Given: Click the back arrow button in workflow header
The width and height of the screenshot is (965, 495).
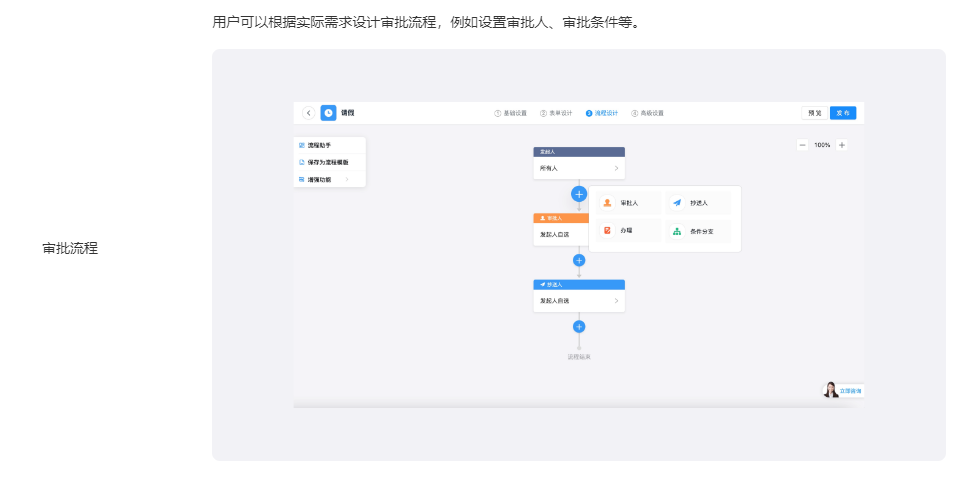Looking at the screenshot, I should [308, 113].
